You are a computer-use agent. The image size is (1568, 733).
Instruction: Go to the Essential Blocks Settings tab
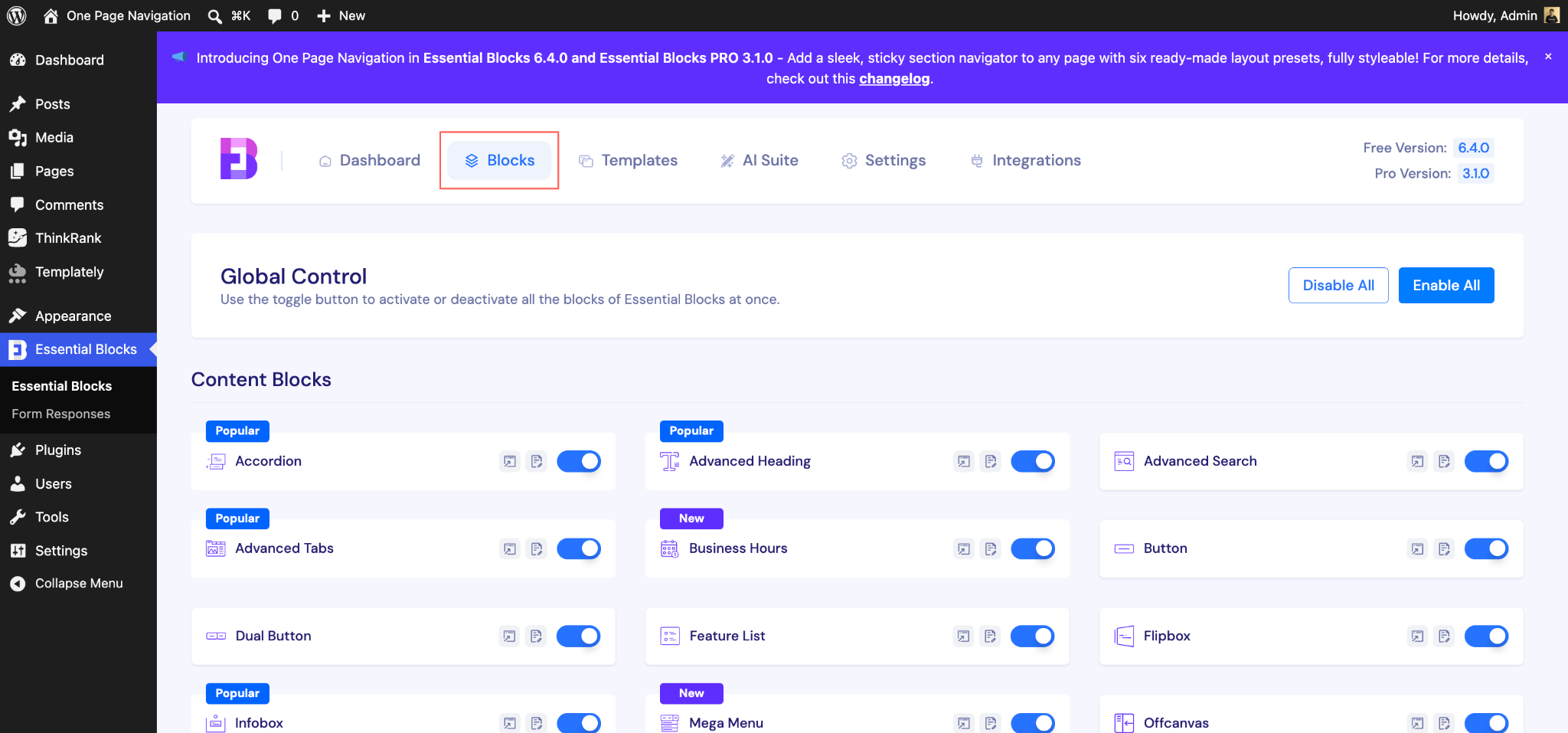pyautogui.click(x=884, y=160)
